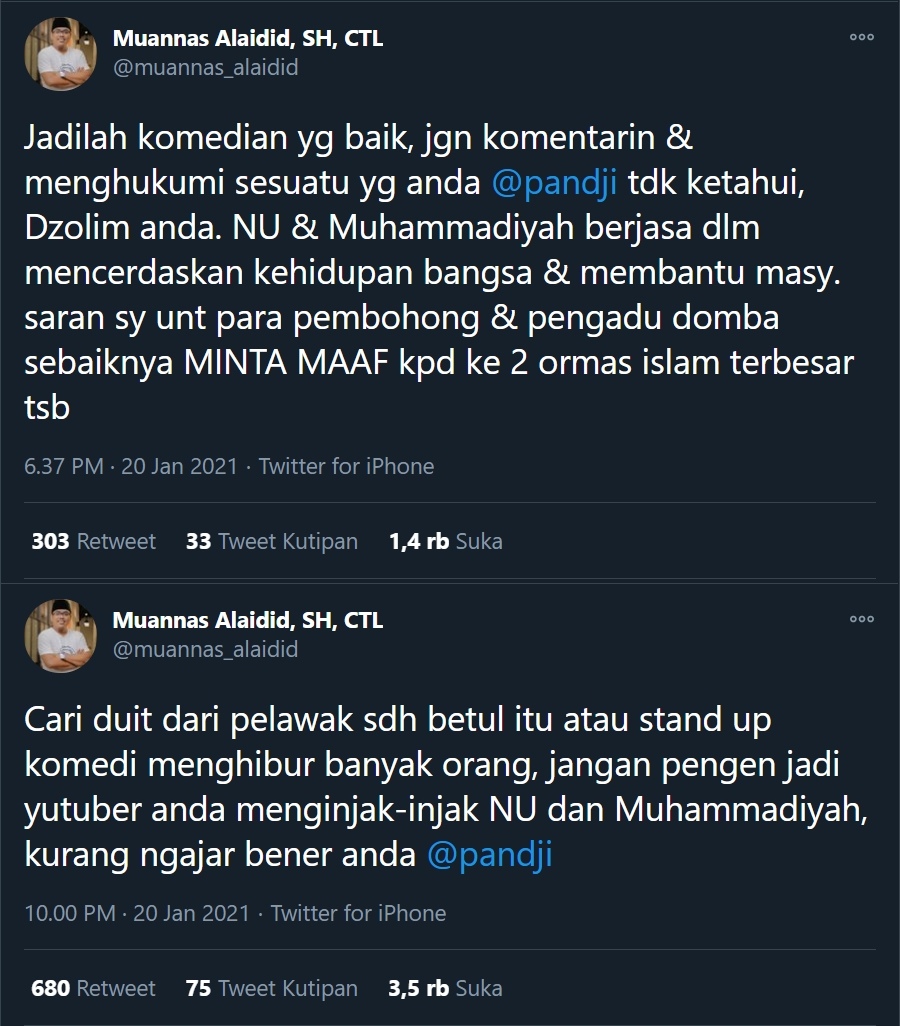The image size is (900, 1026).
Task: Open the 75 Tweet Kutipan list
Action: click(272, 988)
